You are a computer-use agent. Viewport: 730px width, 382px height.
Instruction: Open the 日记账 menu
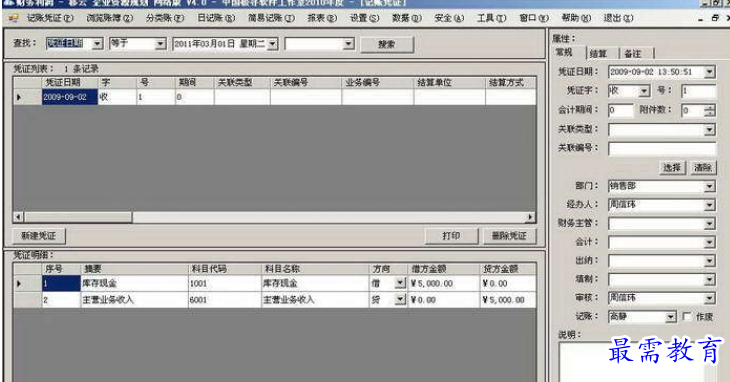[x=216, y=18]
